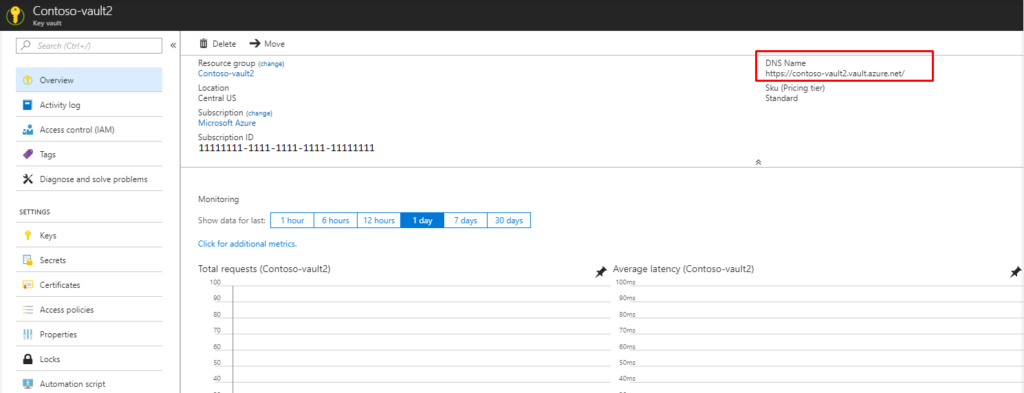Open the Contoso-vault2 resource group link

226,74
